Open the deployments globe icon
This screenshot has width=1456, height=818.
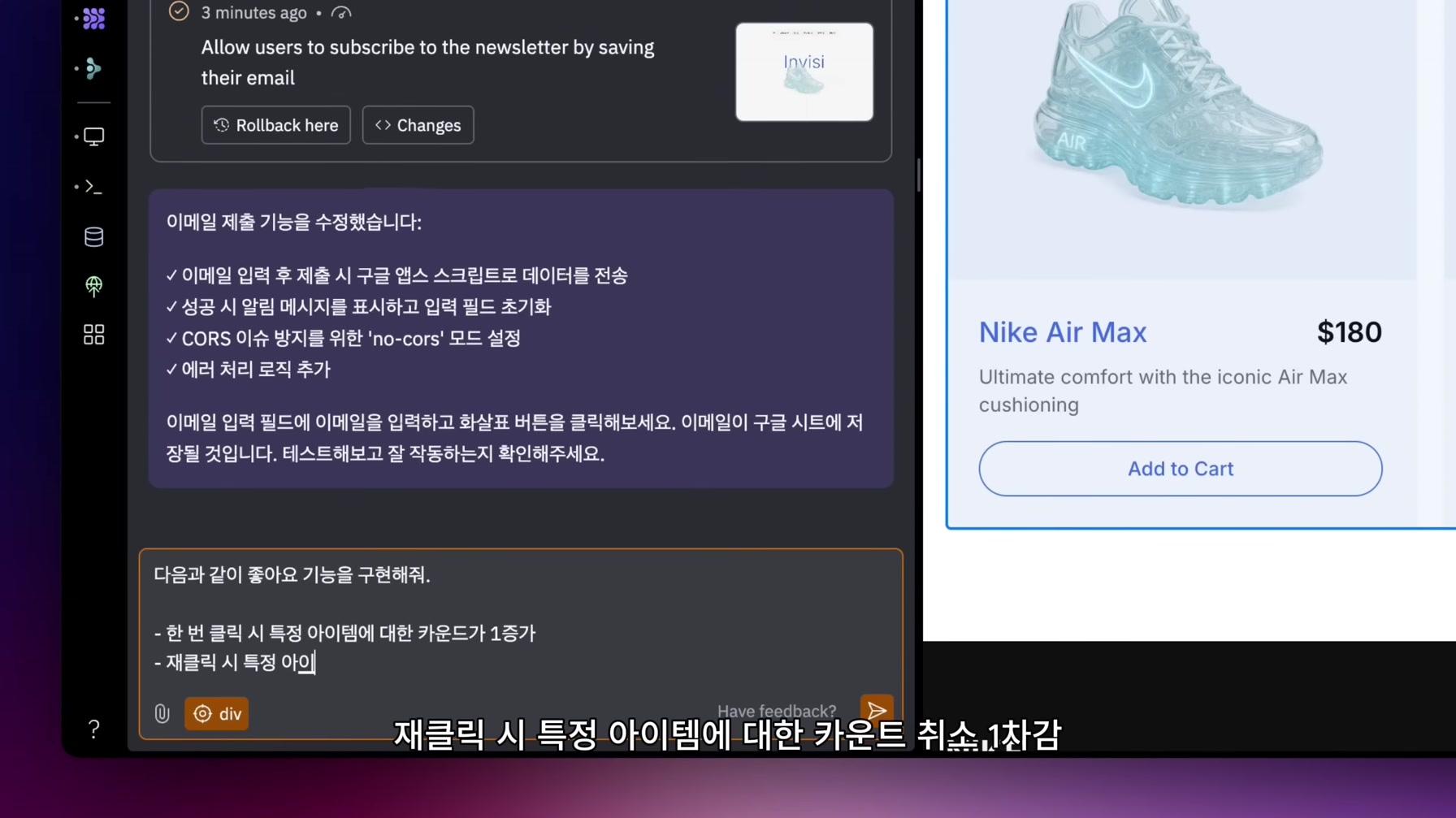94,286
